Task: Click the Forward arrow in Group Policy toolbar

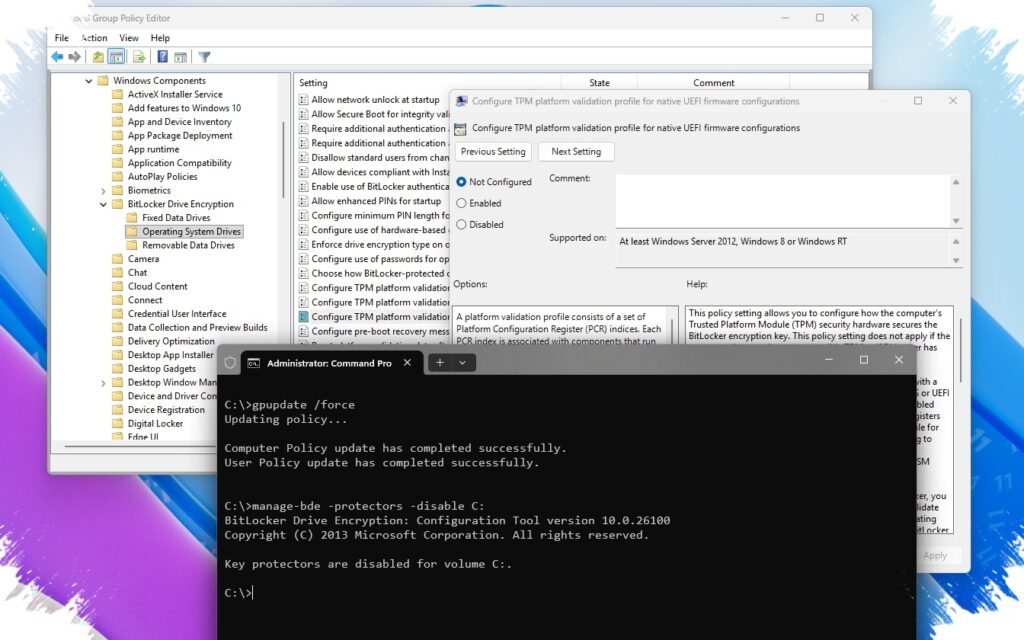Action: point(74,57)
